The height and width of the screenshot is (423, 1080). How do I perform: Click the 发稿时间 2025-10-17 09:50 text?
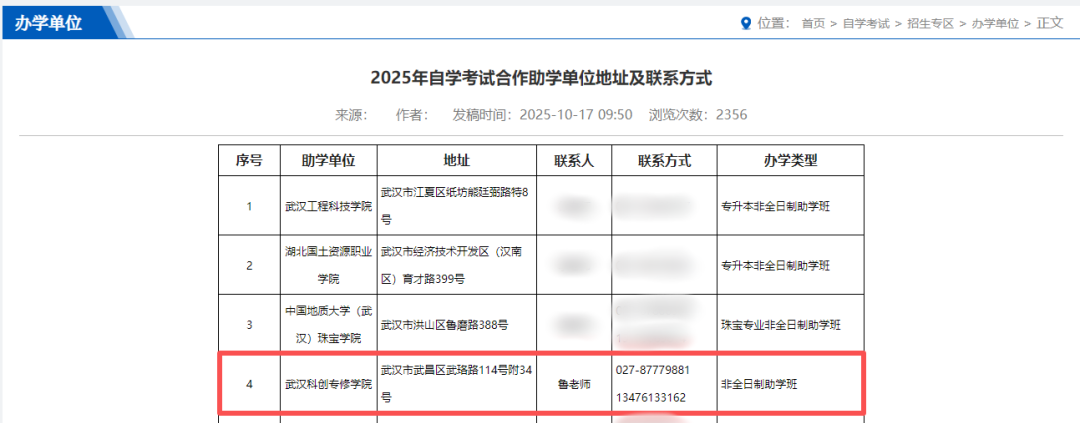tap(542, 114)
